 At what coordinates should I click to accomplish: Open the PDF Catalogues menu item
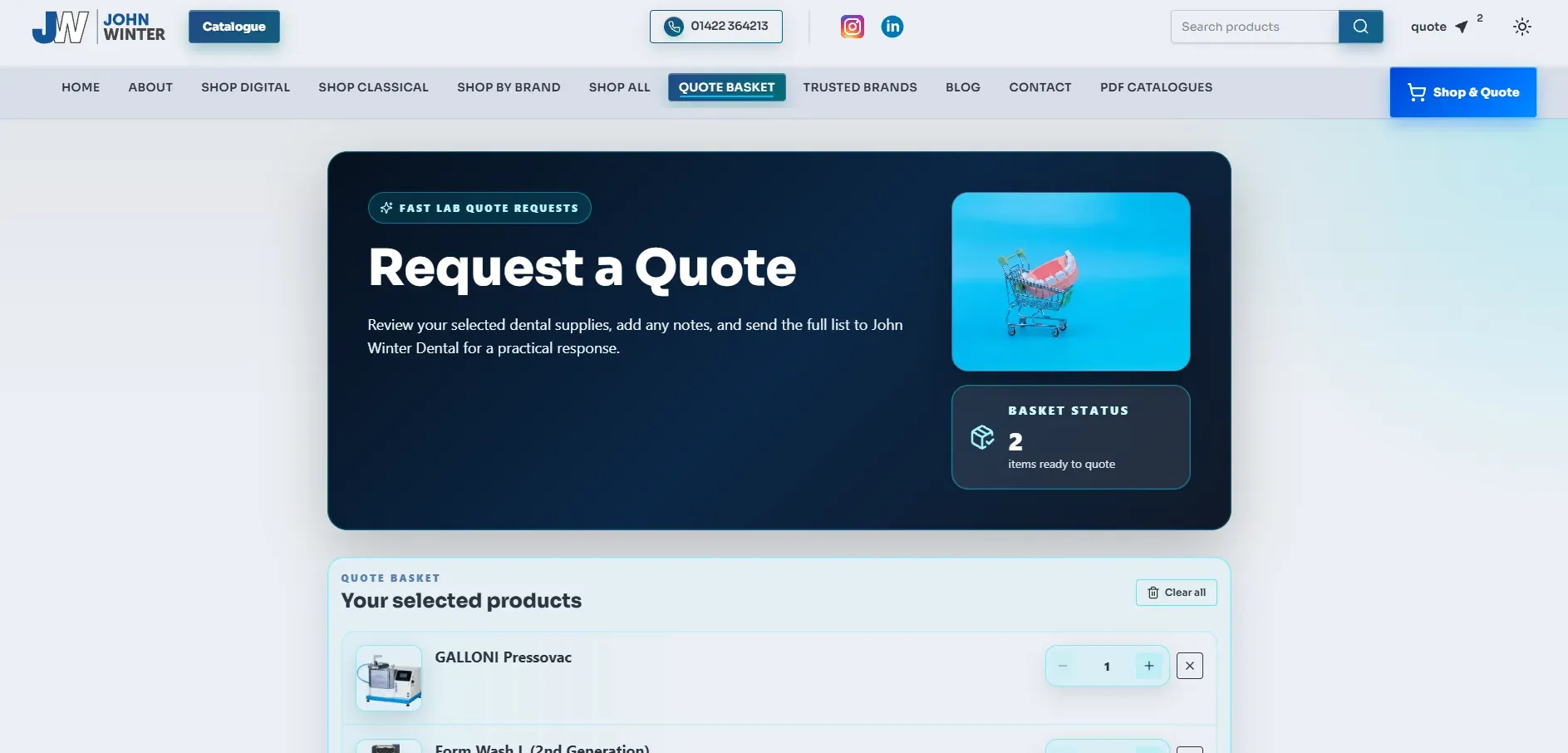(x=1156, y=87)
